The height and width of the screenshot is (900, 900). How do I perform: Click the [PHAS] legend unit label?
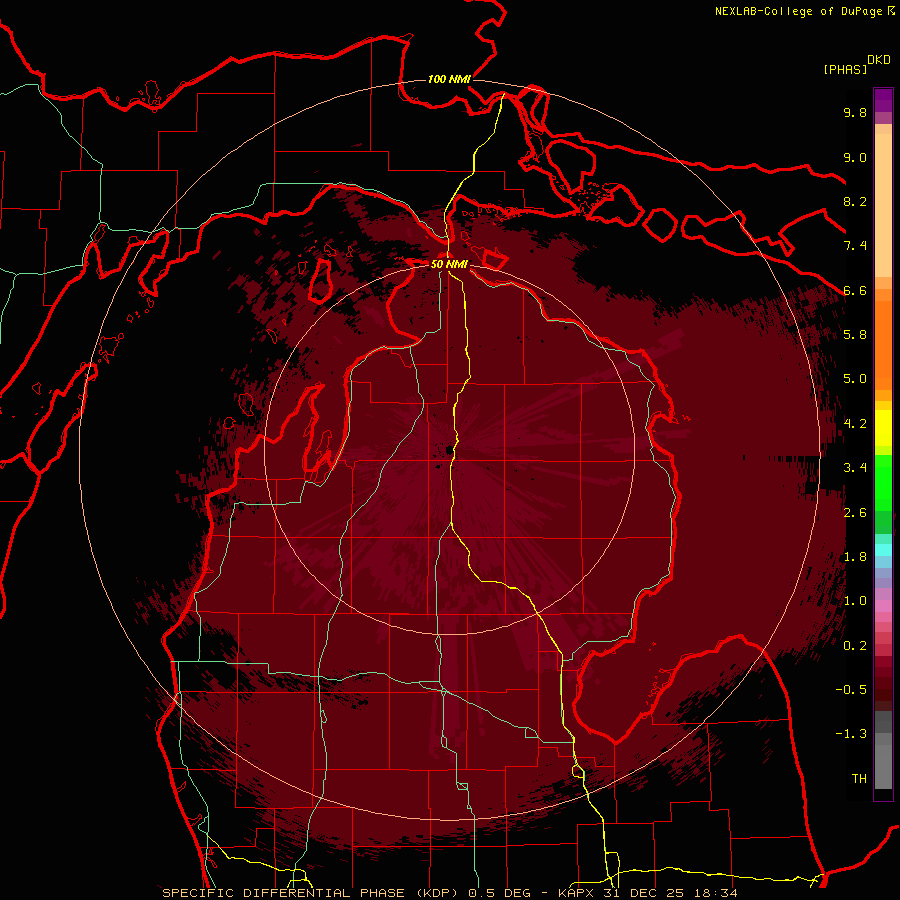click(x=845, y=69)
